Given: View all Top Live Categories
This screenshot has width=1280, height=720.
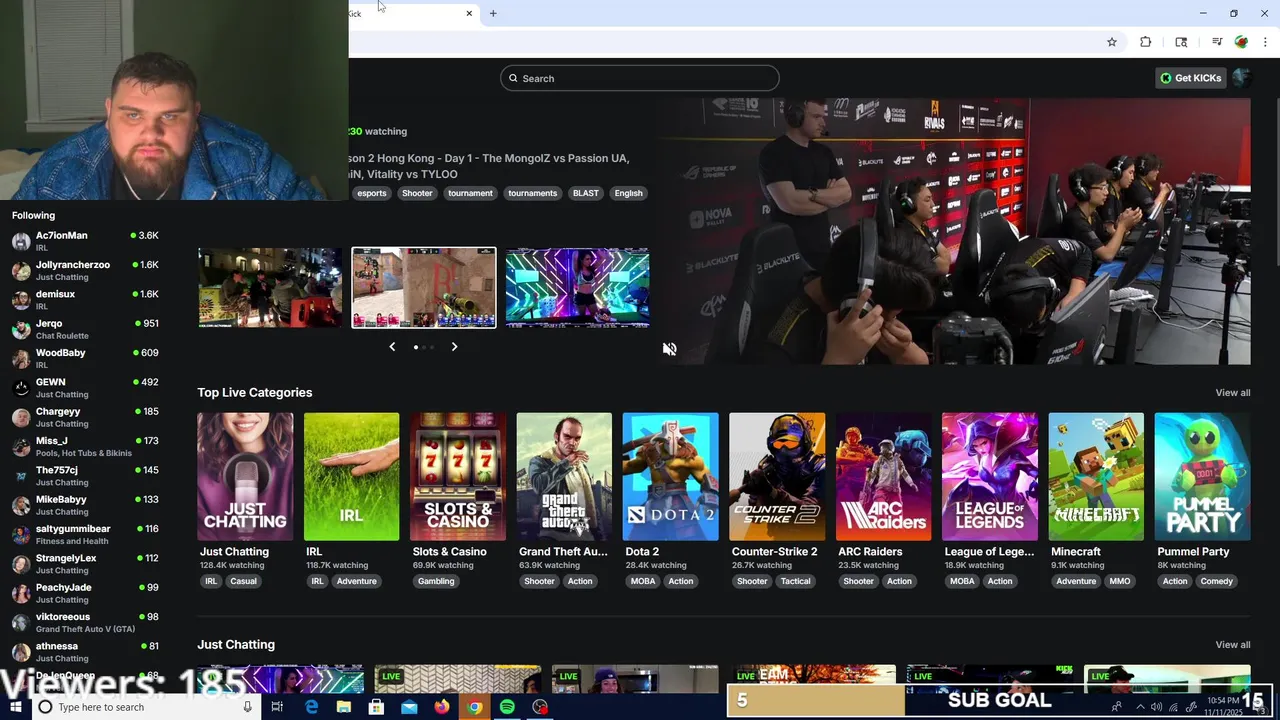Looking at the screenshot, I should (x=1232, y=393).
